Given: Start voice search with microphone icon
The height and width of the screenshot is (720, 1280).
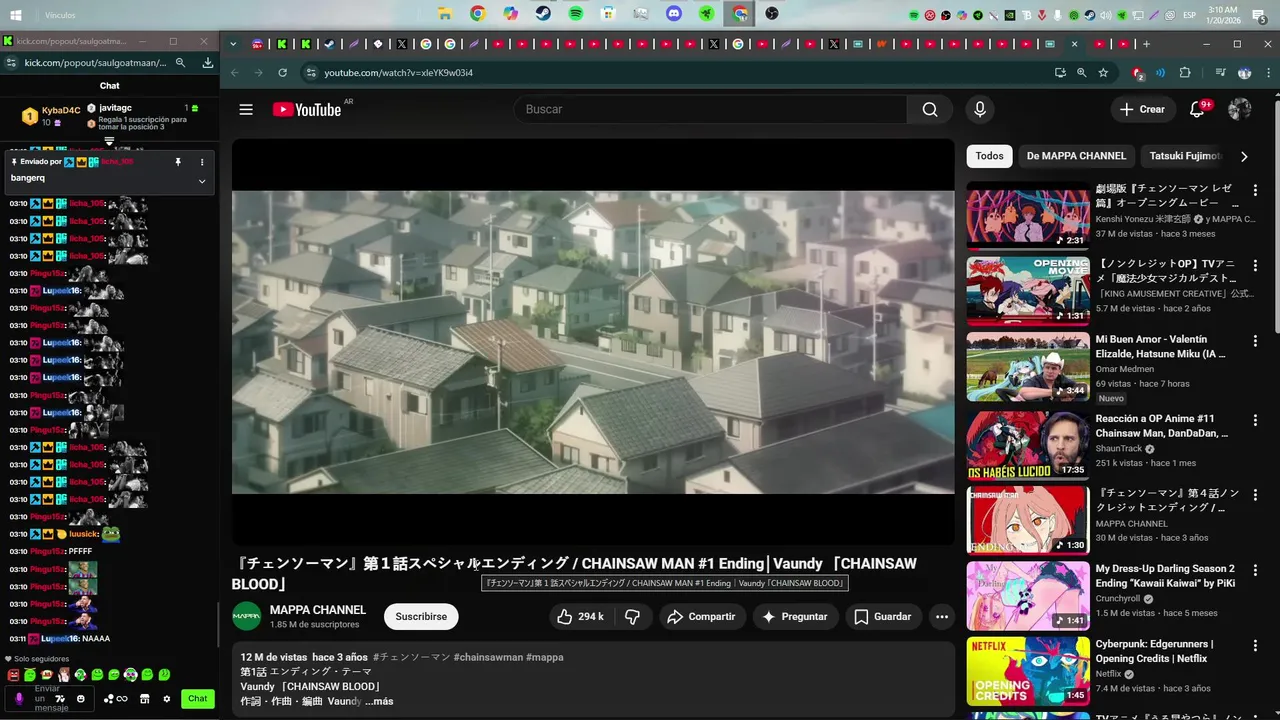Looking at the screenshot, I should pos(980,109).
